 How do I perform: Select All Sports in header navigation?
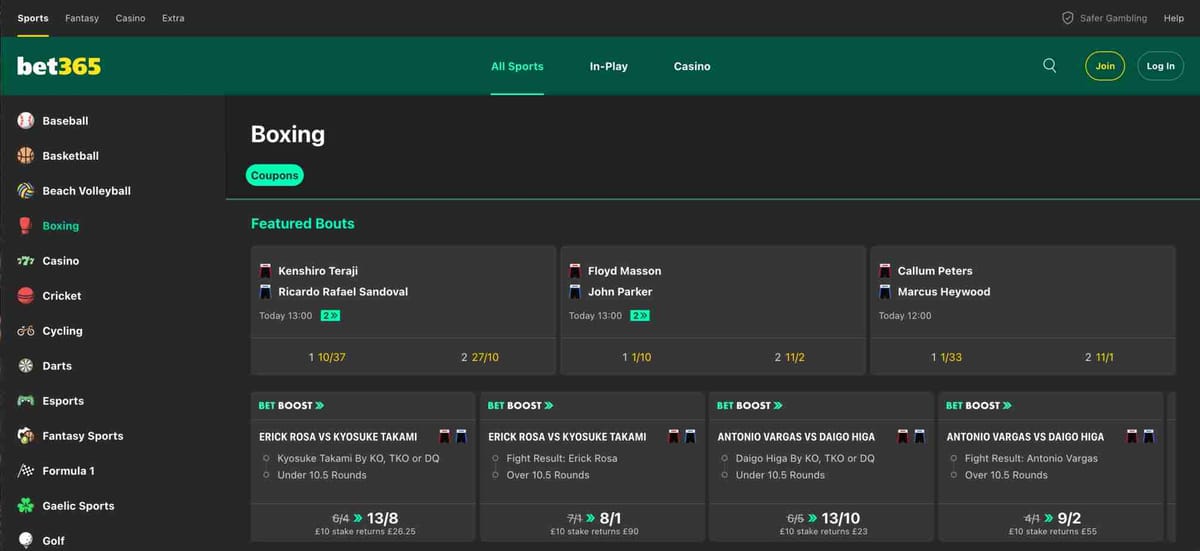(x=517, y=66)
